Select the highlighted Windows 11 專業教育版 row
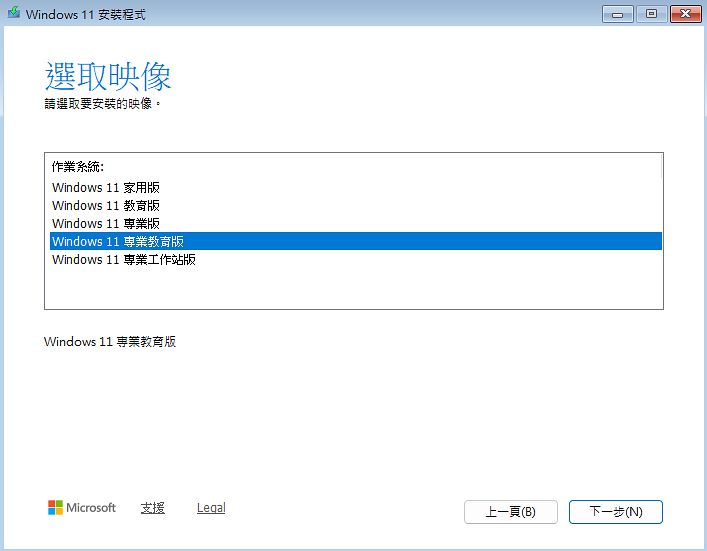This screenshot has height=551, width=707. coord(356,241)
